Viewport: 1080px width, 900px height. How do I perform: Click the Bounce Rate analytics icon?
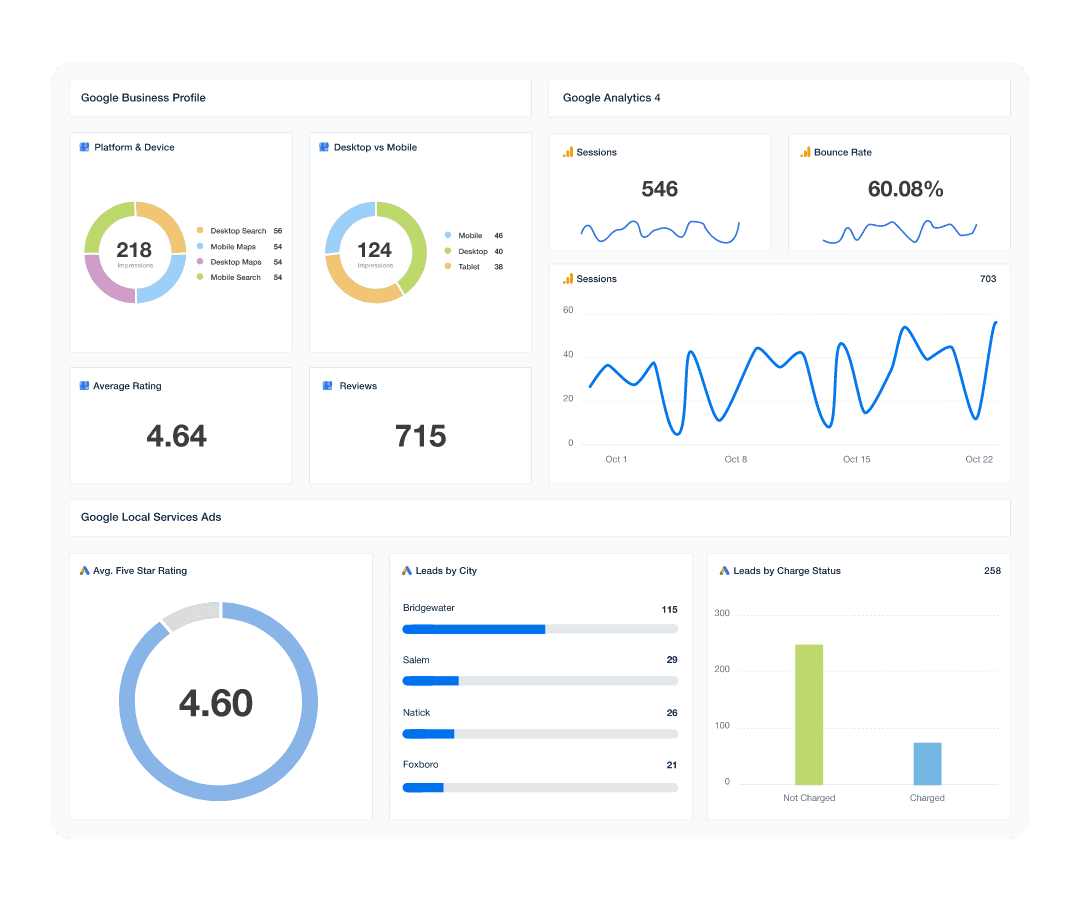(x=805, y=152)
